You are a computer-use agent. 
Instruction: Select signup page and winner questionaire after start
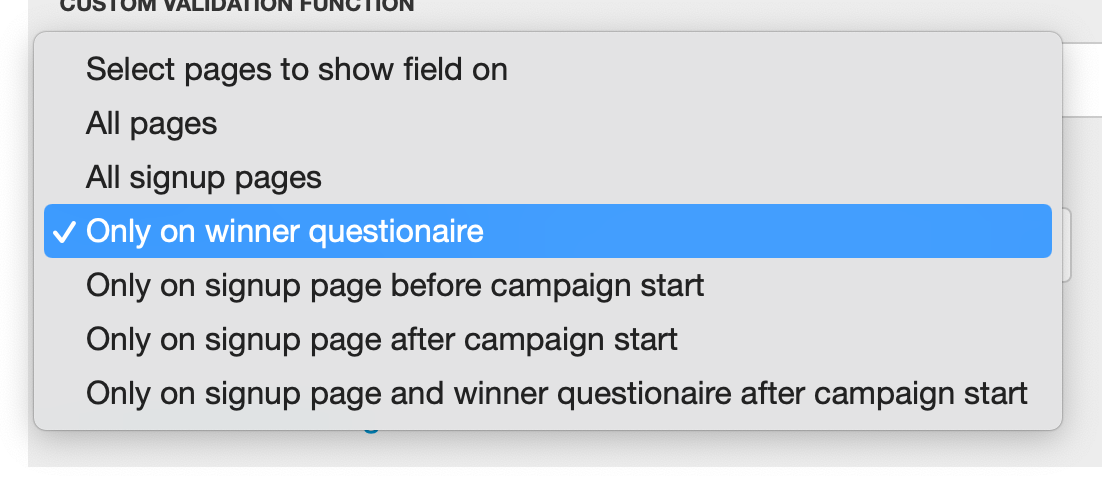tap(556, 394)
